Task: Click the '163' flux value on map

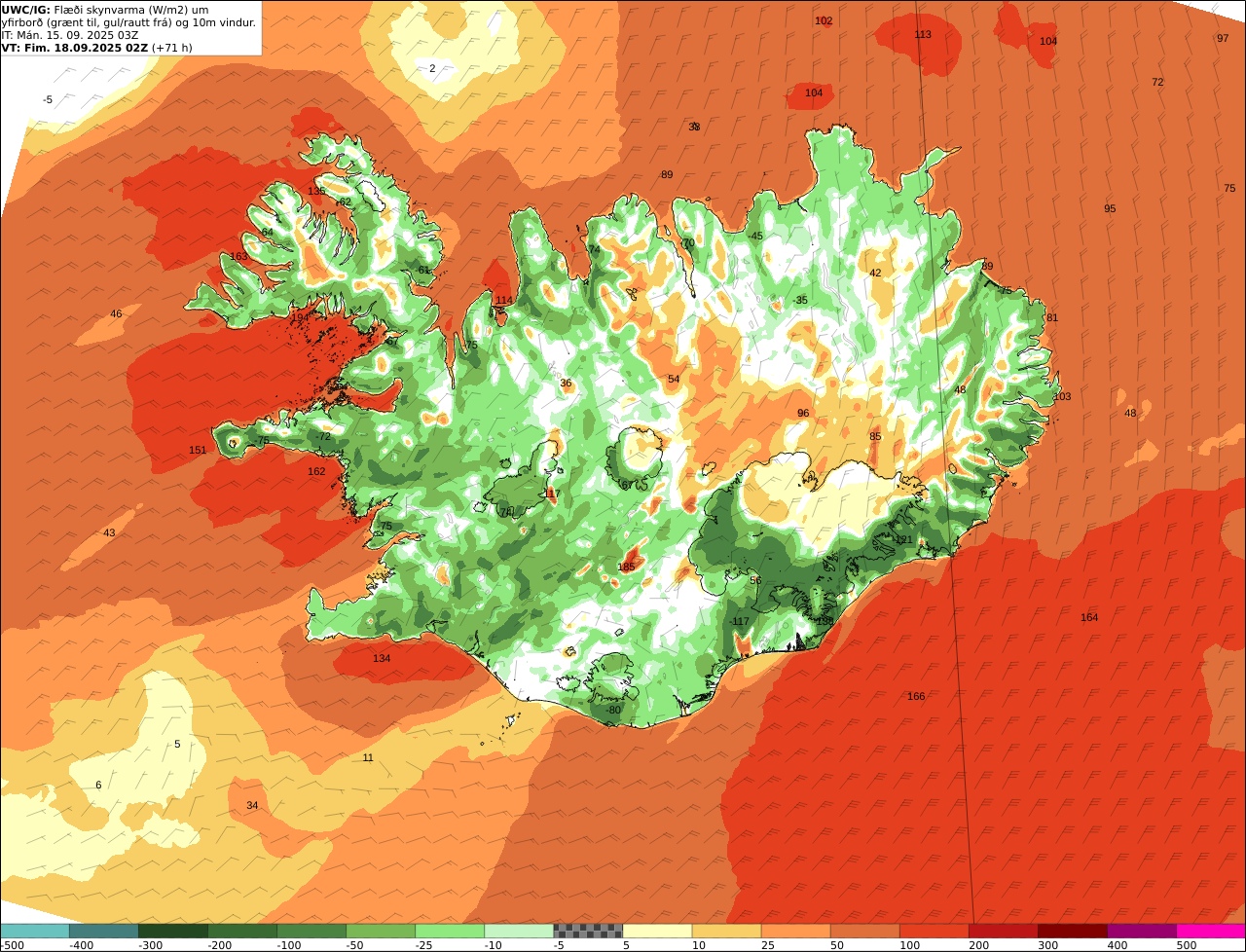Action: [238, 256]
